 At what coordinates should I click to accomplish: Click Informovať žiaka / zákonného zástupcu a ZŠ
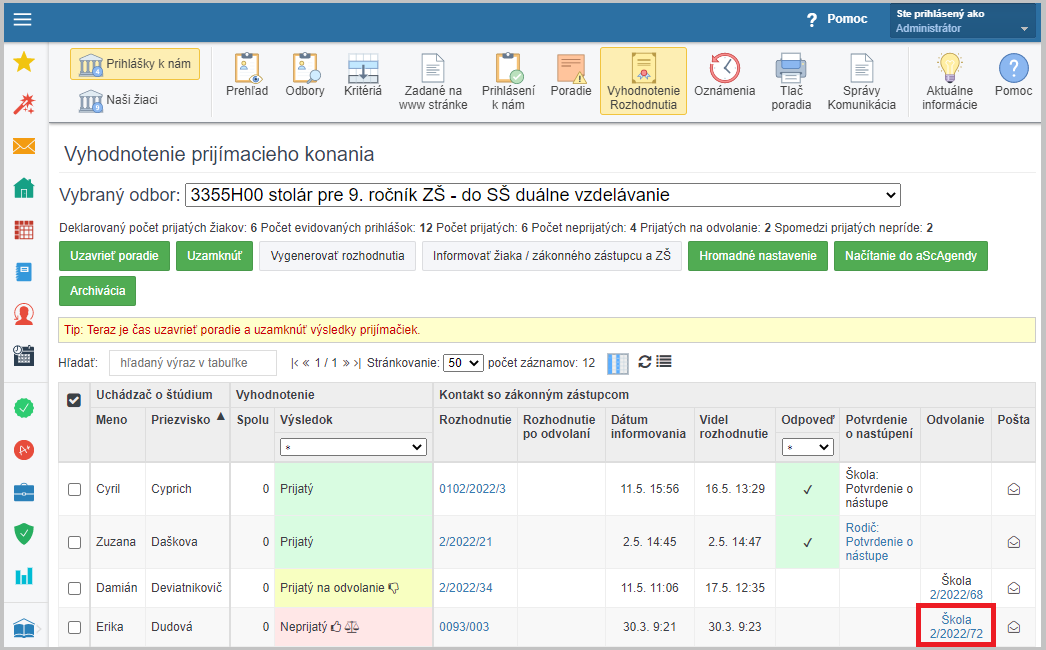(552, 256)
